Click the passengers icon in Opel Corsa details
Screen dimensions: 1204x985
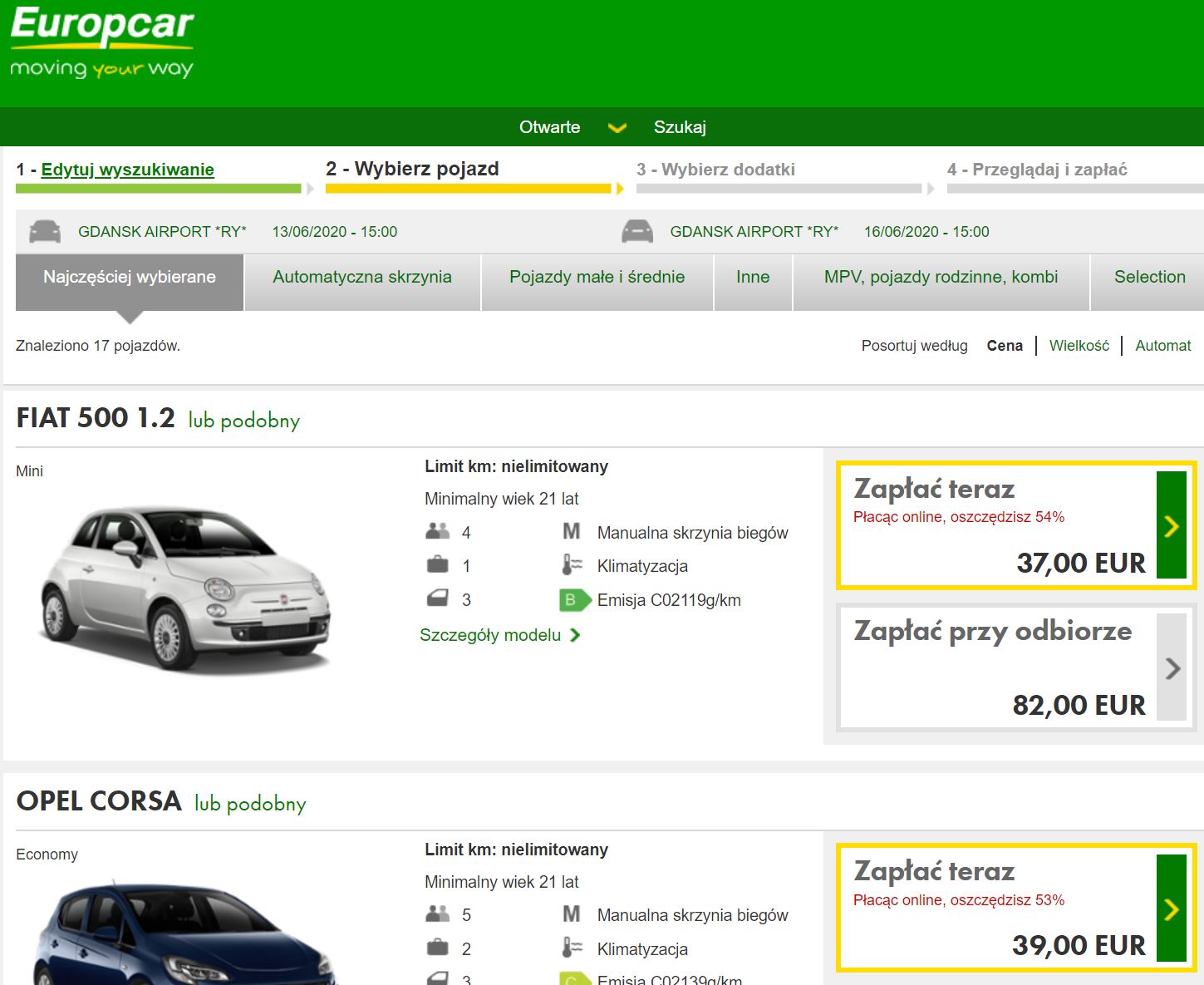point(437,914)
